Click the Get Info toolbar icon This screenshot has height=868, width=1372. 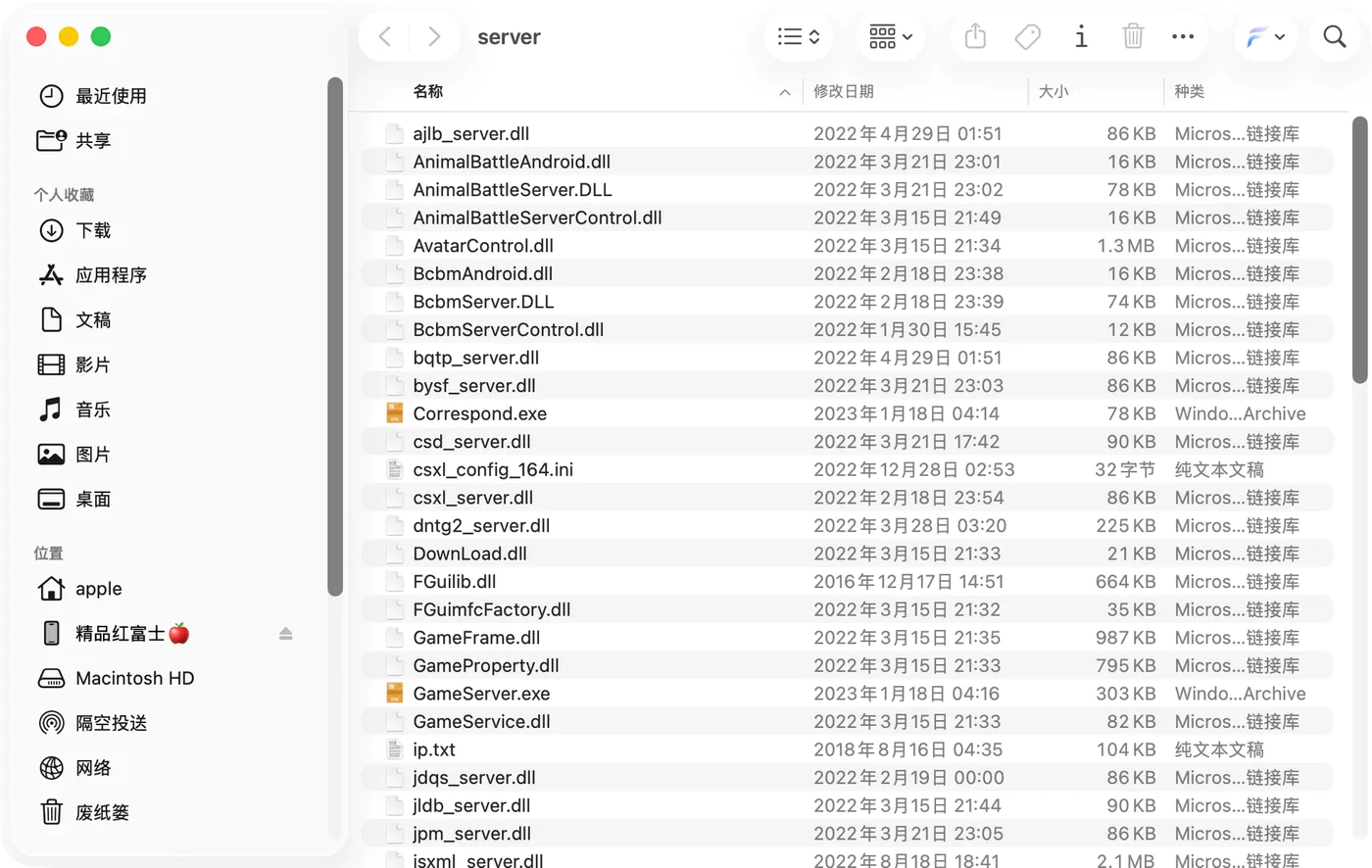pyautogui.click(x=1081, y=37)
